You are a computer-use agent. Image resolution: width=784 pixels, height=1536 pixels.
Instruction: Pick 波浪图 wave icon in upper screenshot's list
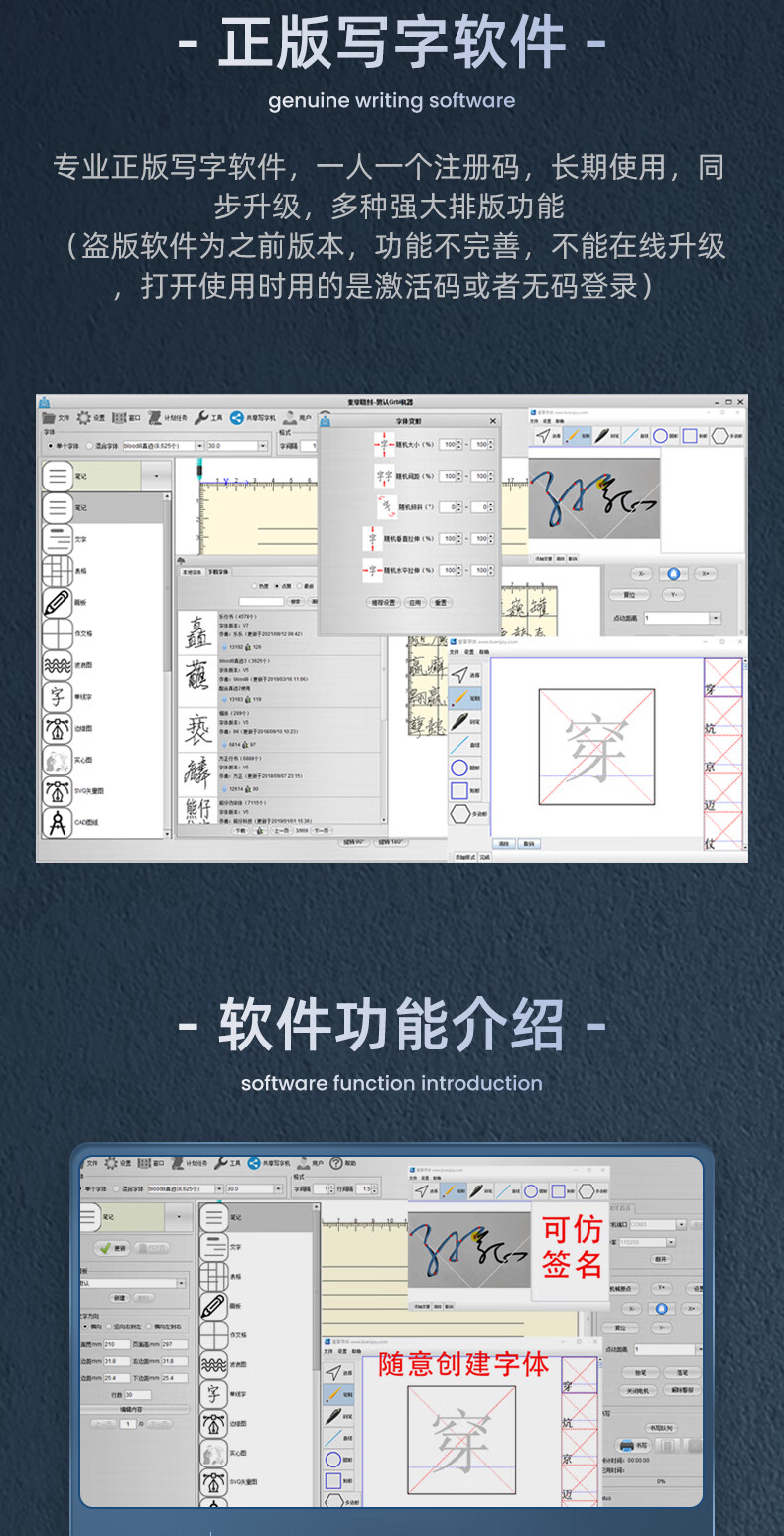(x=58, y=665)
